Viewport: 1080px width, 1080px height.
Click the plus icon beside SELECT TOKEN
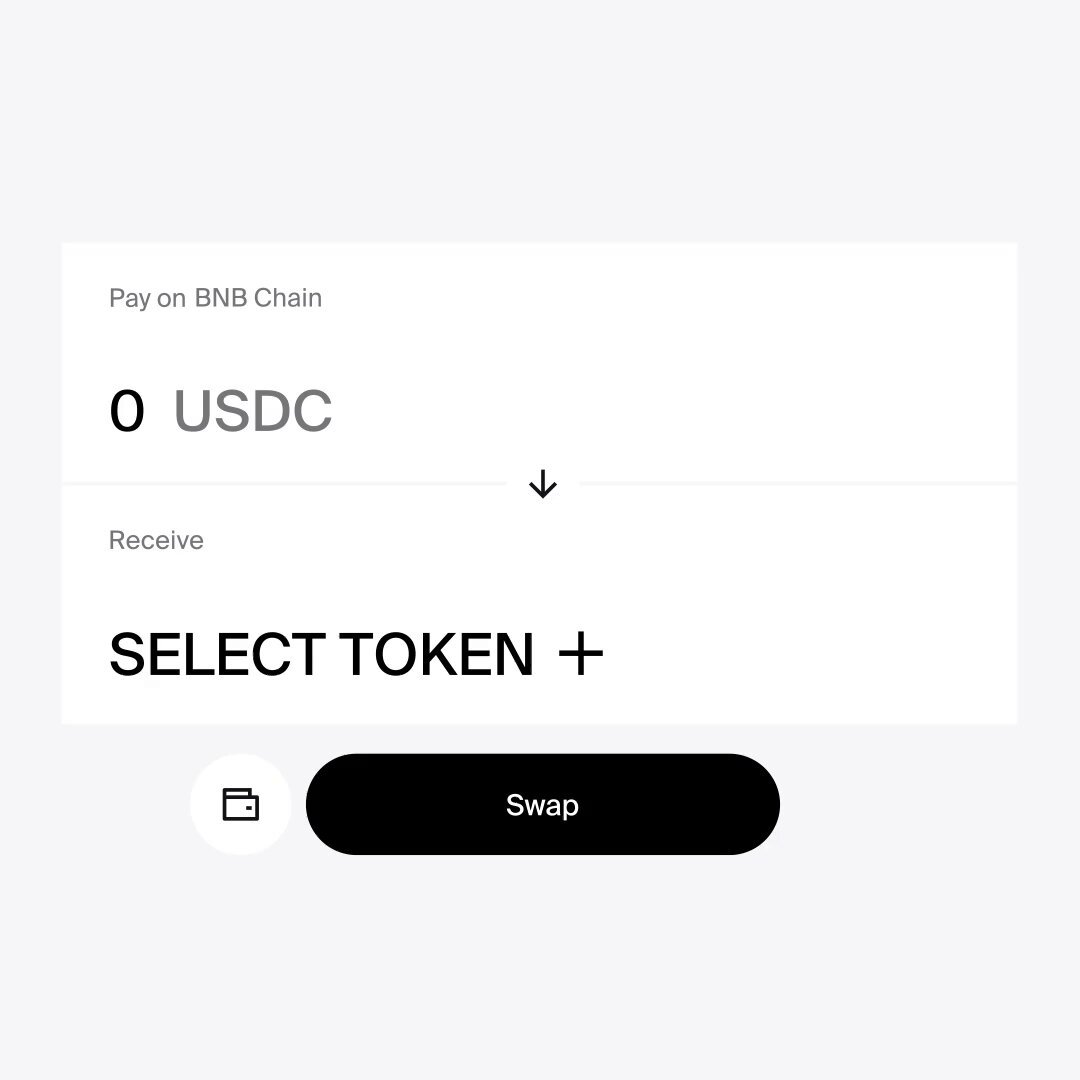point(581,654)
